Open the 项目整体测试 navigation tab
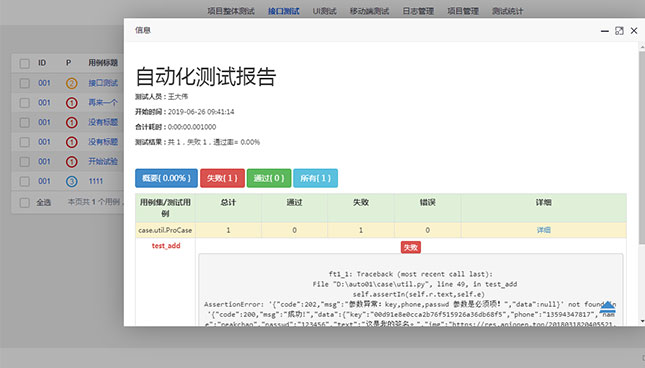This screenshot has width=645, height=368. pyautogui.click(x=231, y=11)
